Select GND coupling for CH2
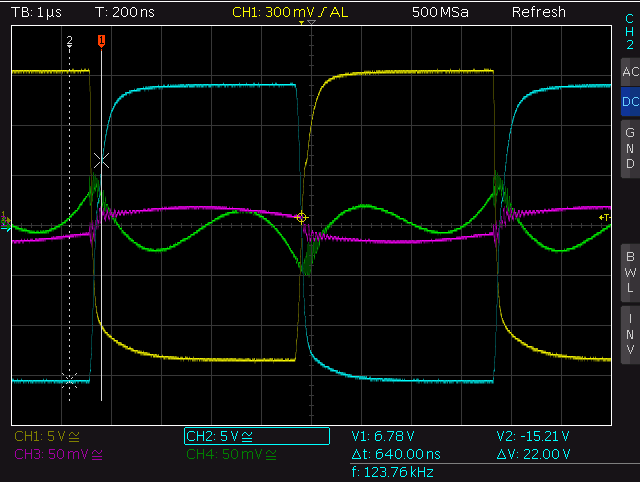This screenshot has width=640, height=482. click(630, 148)
